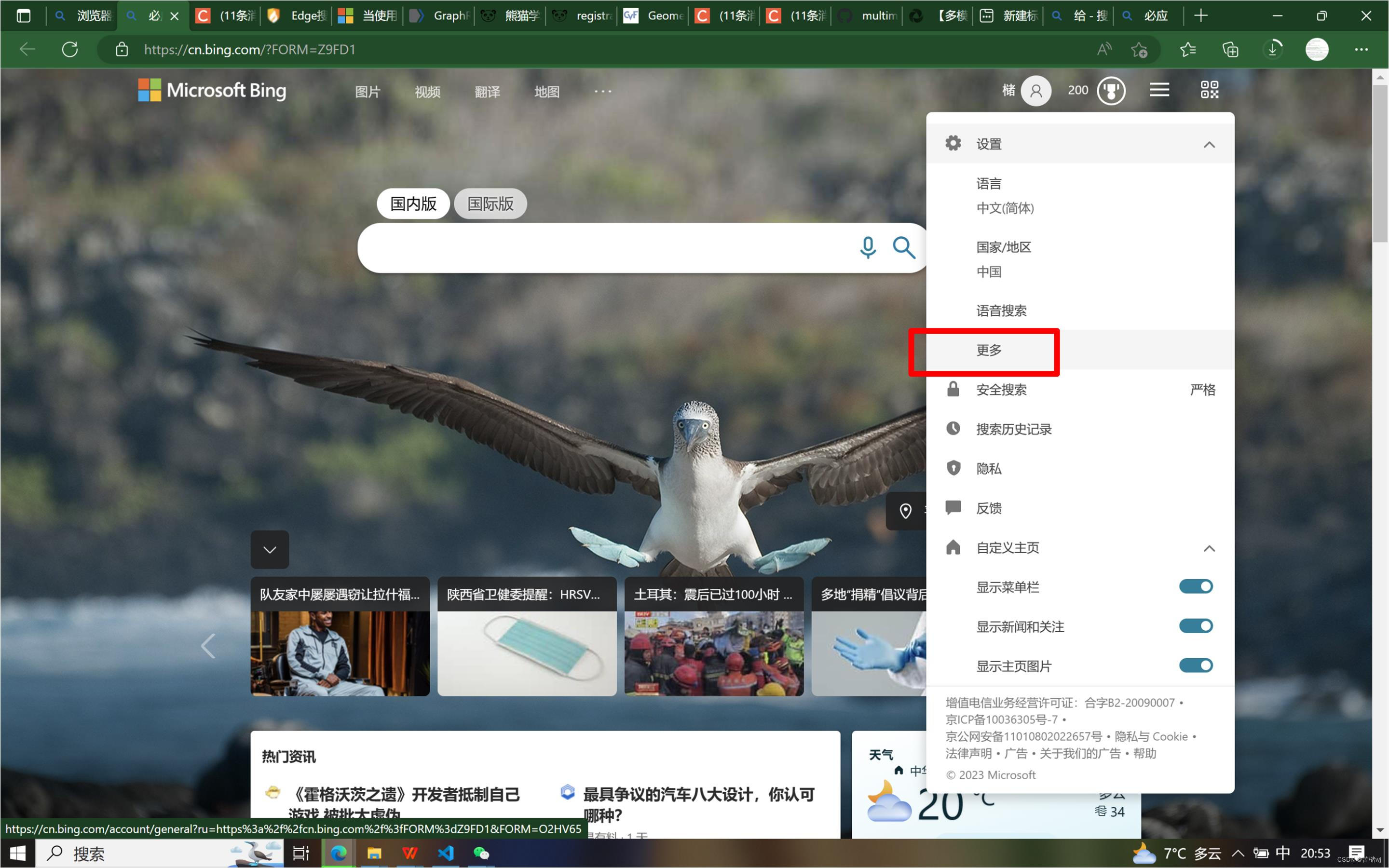Open the QR code scanner icon
The width and height of the screenshot is (1389, 868).
pyautogui.click(x=1209, y=90)
